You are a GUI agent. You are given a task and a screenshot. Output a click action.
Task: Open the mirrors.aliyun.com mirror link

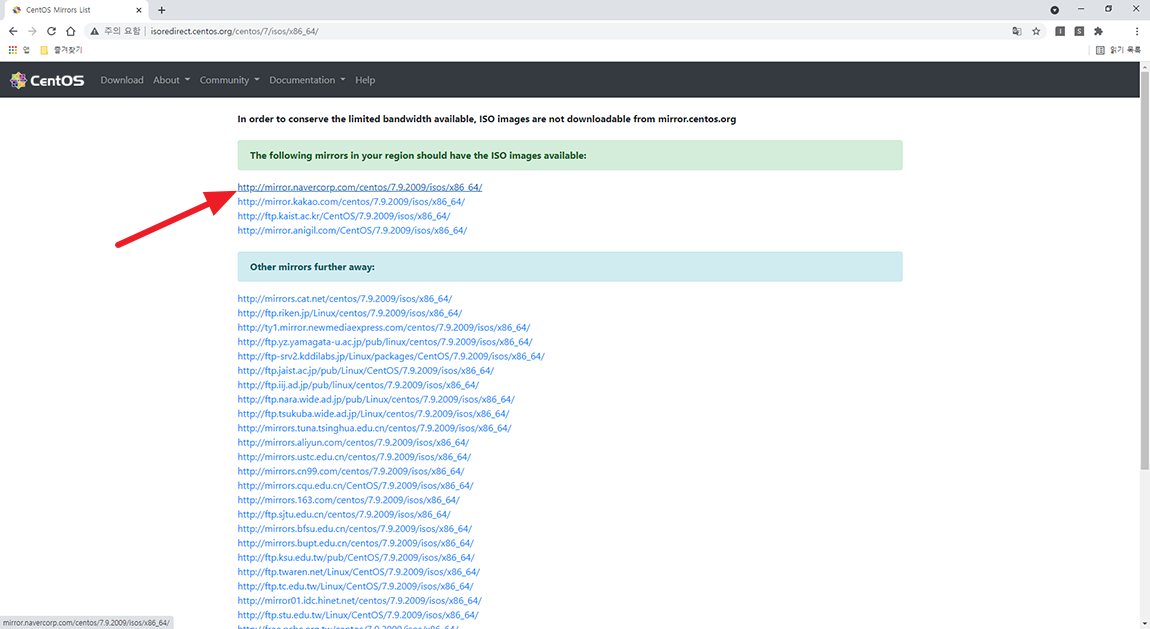point(354,443)
